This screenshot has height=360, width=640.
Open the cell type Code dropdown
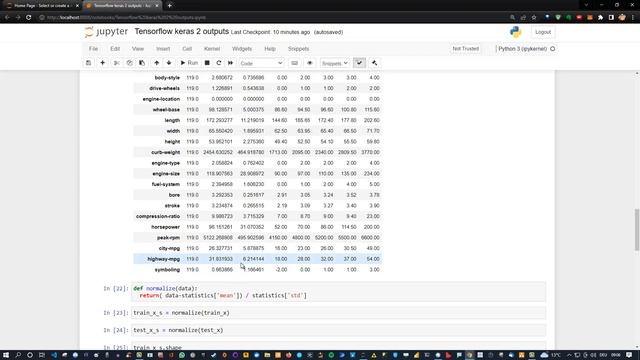coord(261,63)
